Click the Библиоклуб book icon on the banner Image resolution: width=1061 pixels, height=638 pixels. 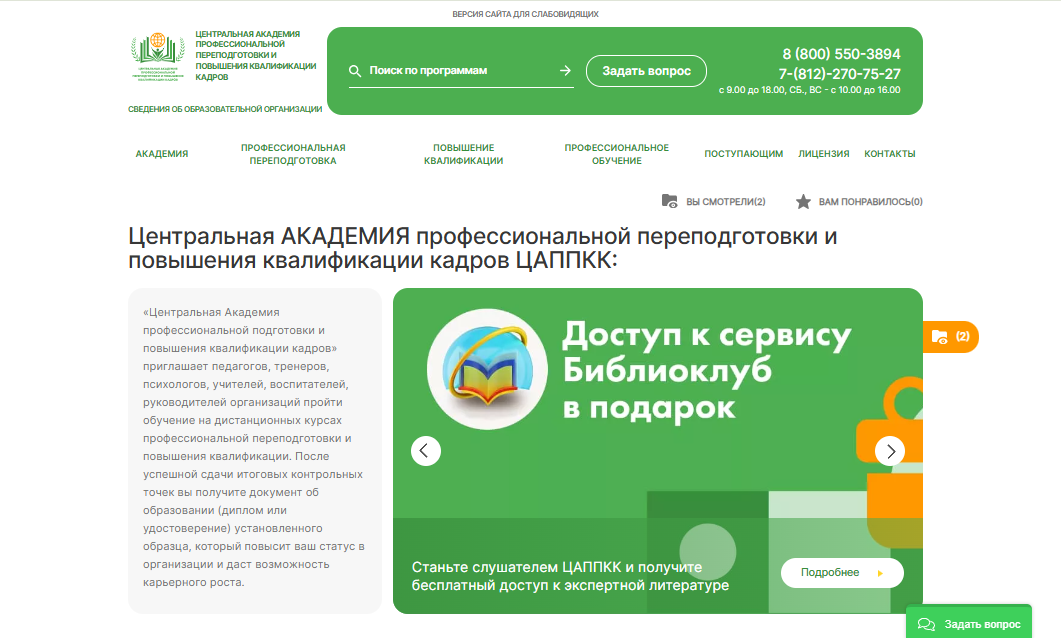[487, 369]
